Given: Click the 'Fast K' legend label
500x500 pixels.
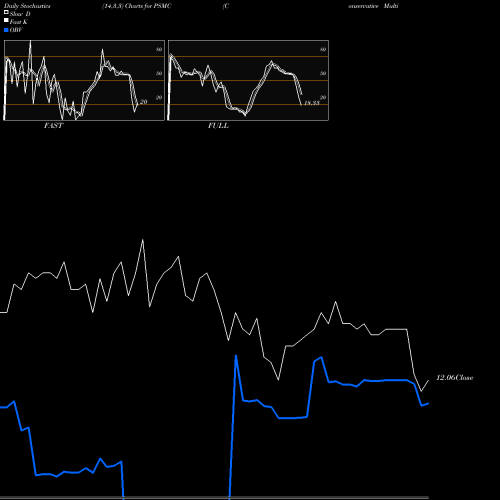Looking at the screenshot, I should pyautogui.click(x=19, y=22).
